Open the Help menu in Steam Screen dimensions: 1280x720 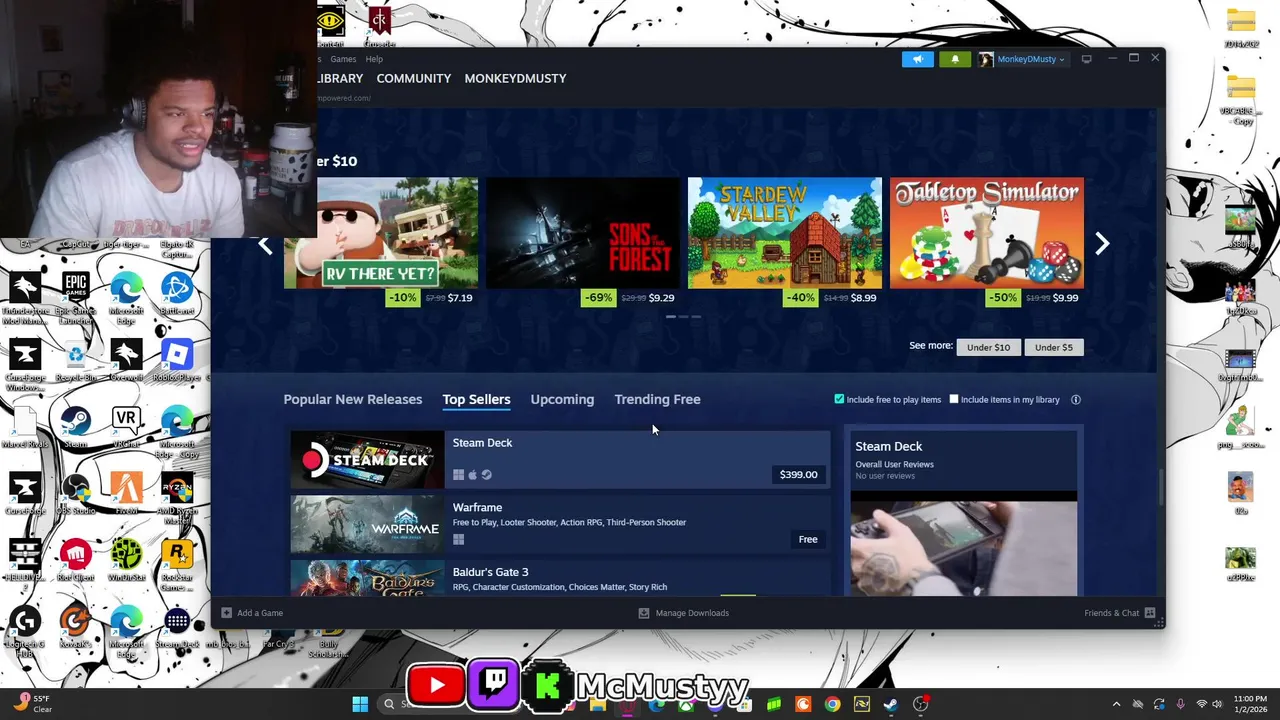374,59
